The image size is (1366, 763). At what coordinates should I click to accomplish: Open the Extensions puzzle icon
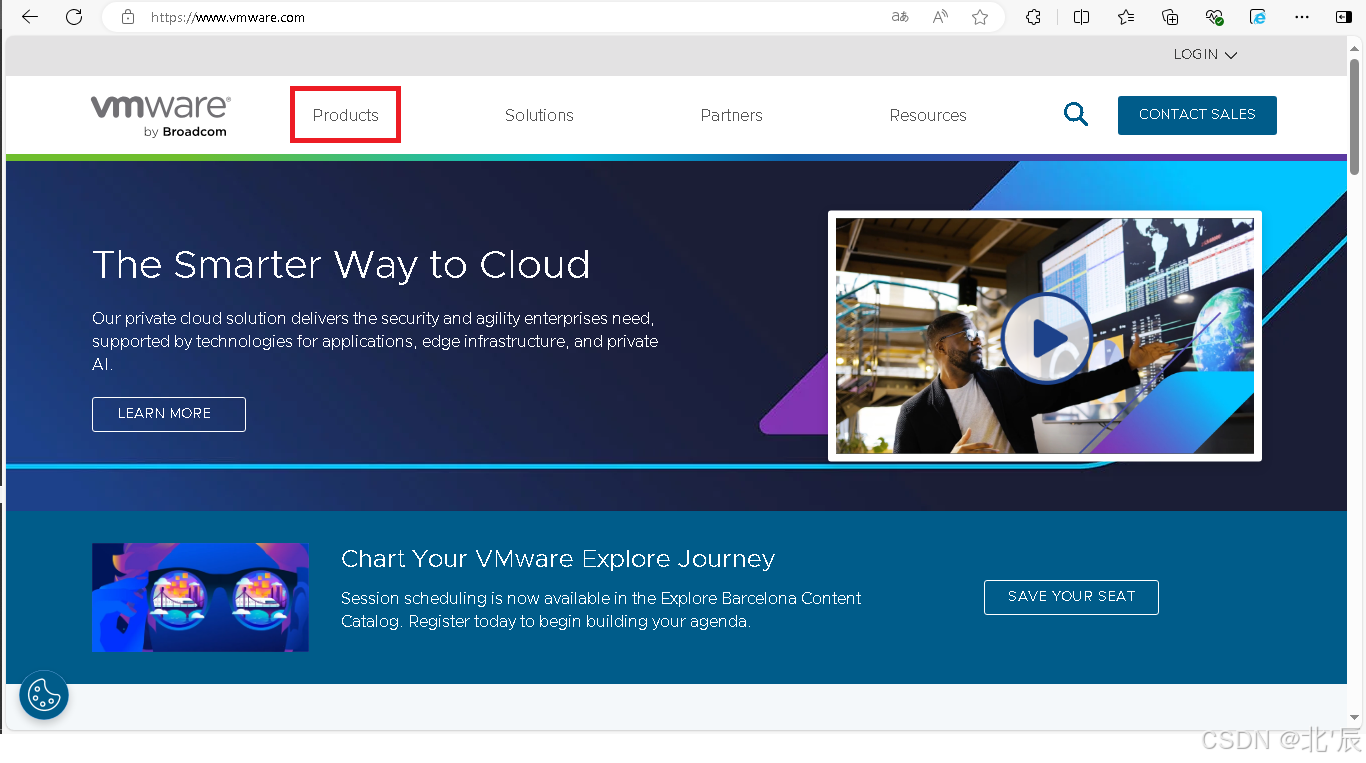pos(1034,17)
